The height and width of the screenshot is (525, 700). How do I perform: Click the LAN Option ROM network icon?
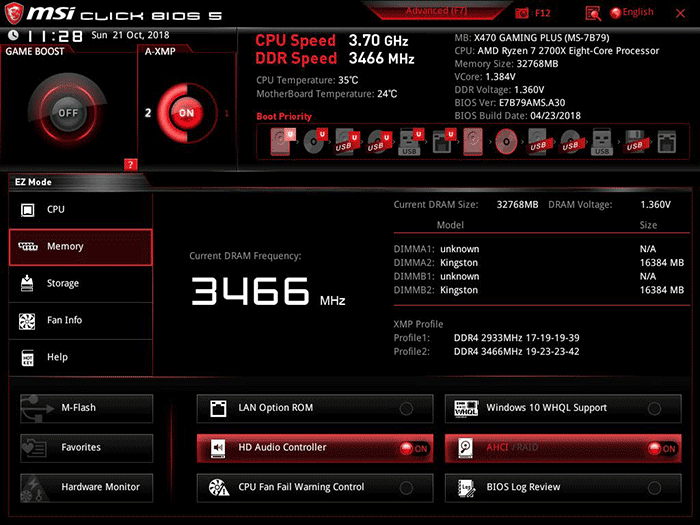click(218, 408)
